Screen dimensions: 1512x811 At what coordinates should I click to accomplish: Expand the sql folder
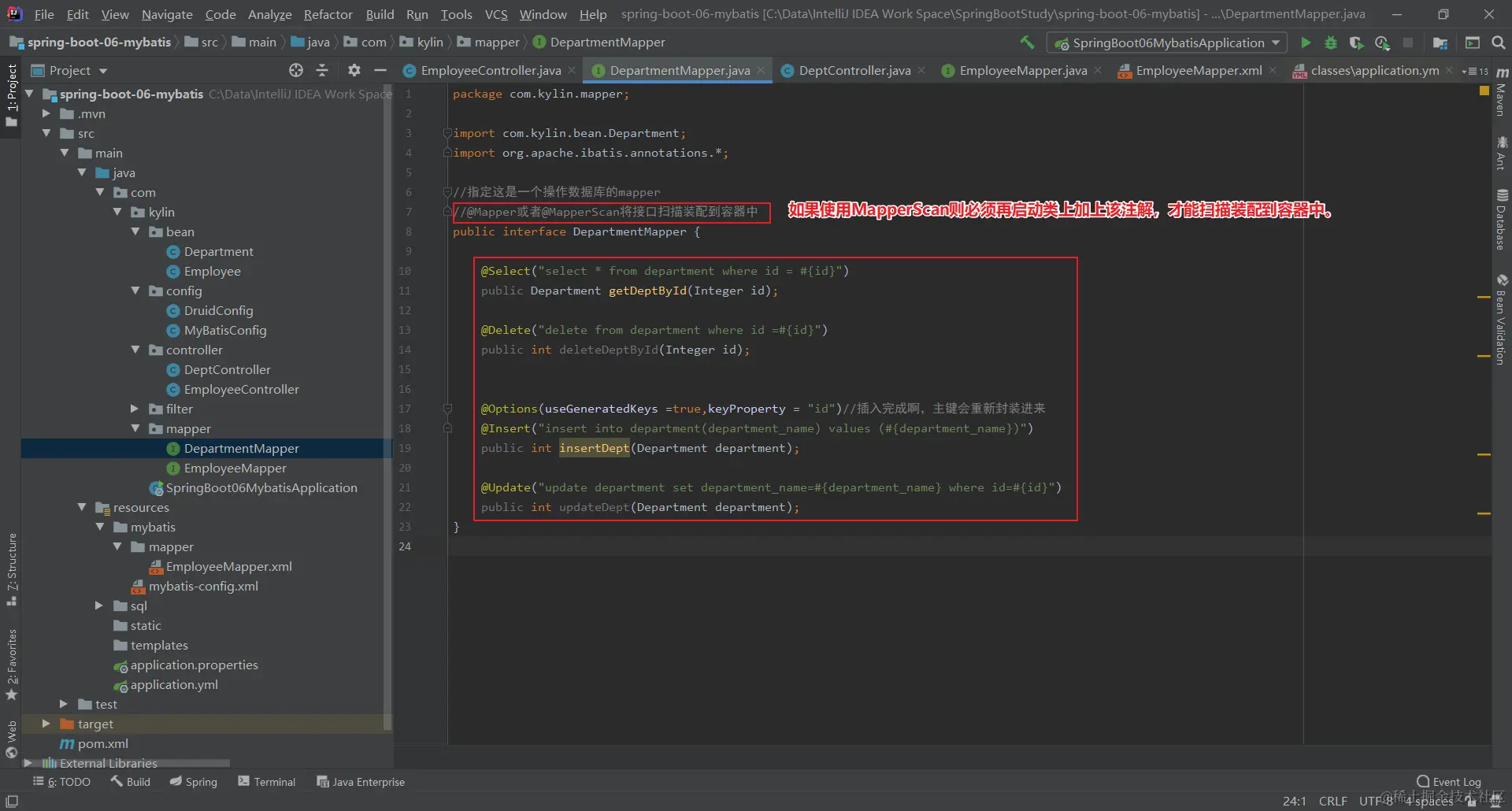pyautogui.click(x=99, y=605)
